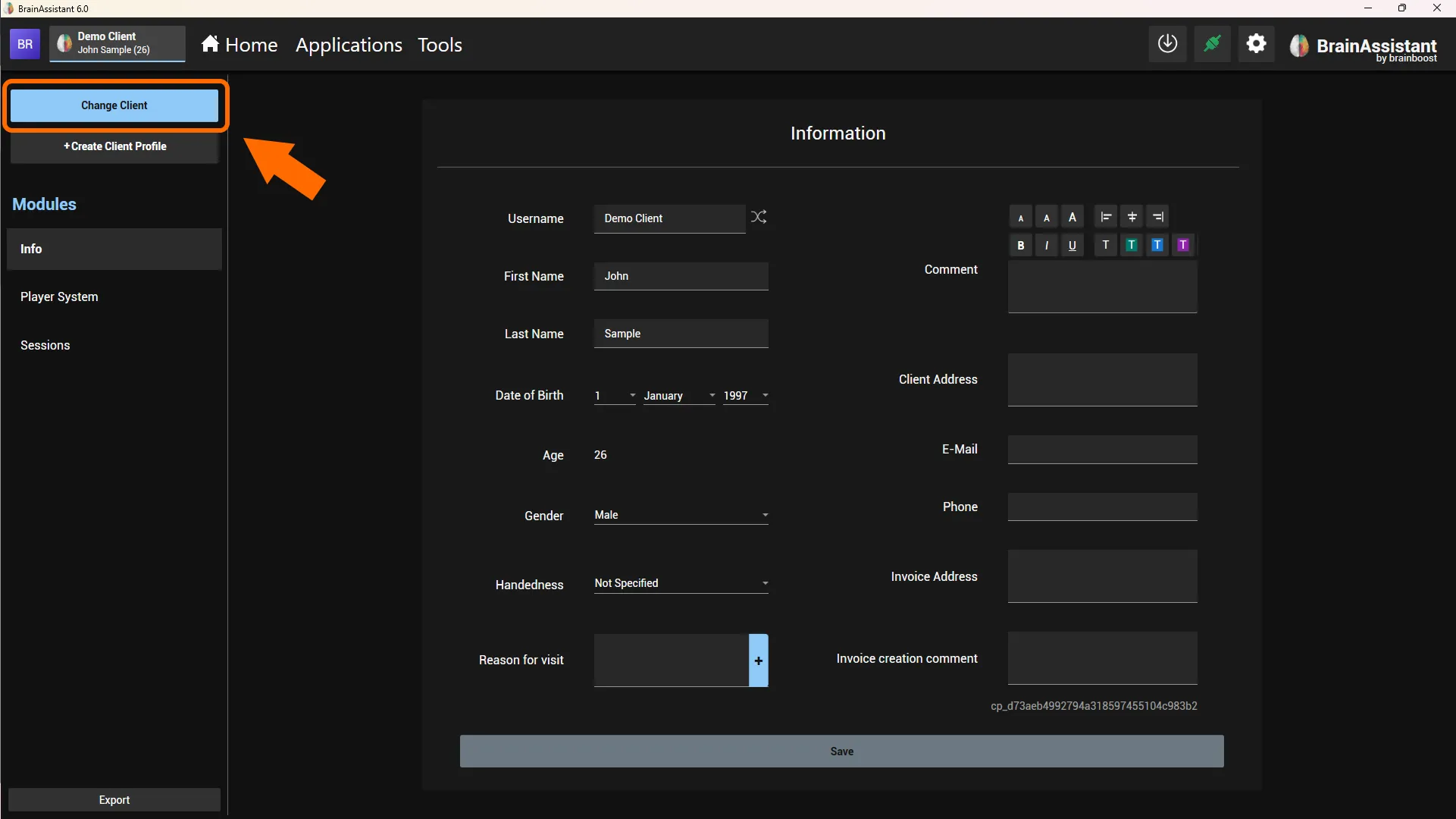Choose the green T text highlight
Image resolution: width=1456 pixels, height=819 pixels.
click(1132, 245)
